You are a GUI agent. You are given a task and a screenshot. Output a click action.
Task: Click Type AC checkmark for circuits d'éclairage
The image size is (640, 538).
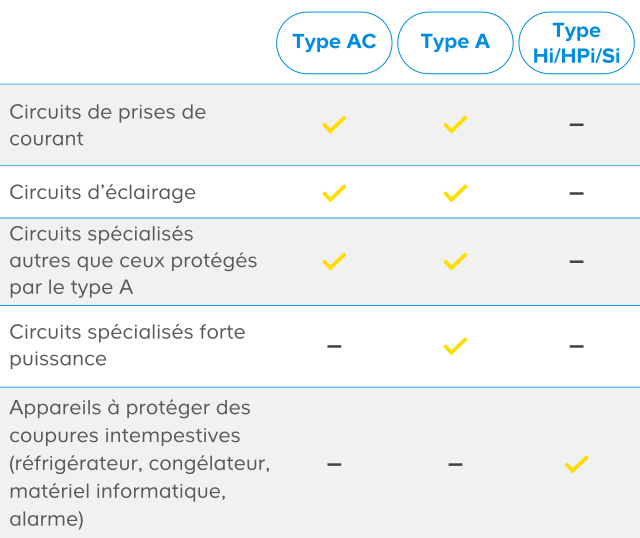pyautogui.click(x=334, y=192)
